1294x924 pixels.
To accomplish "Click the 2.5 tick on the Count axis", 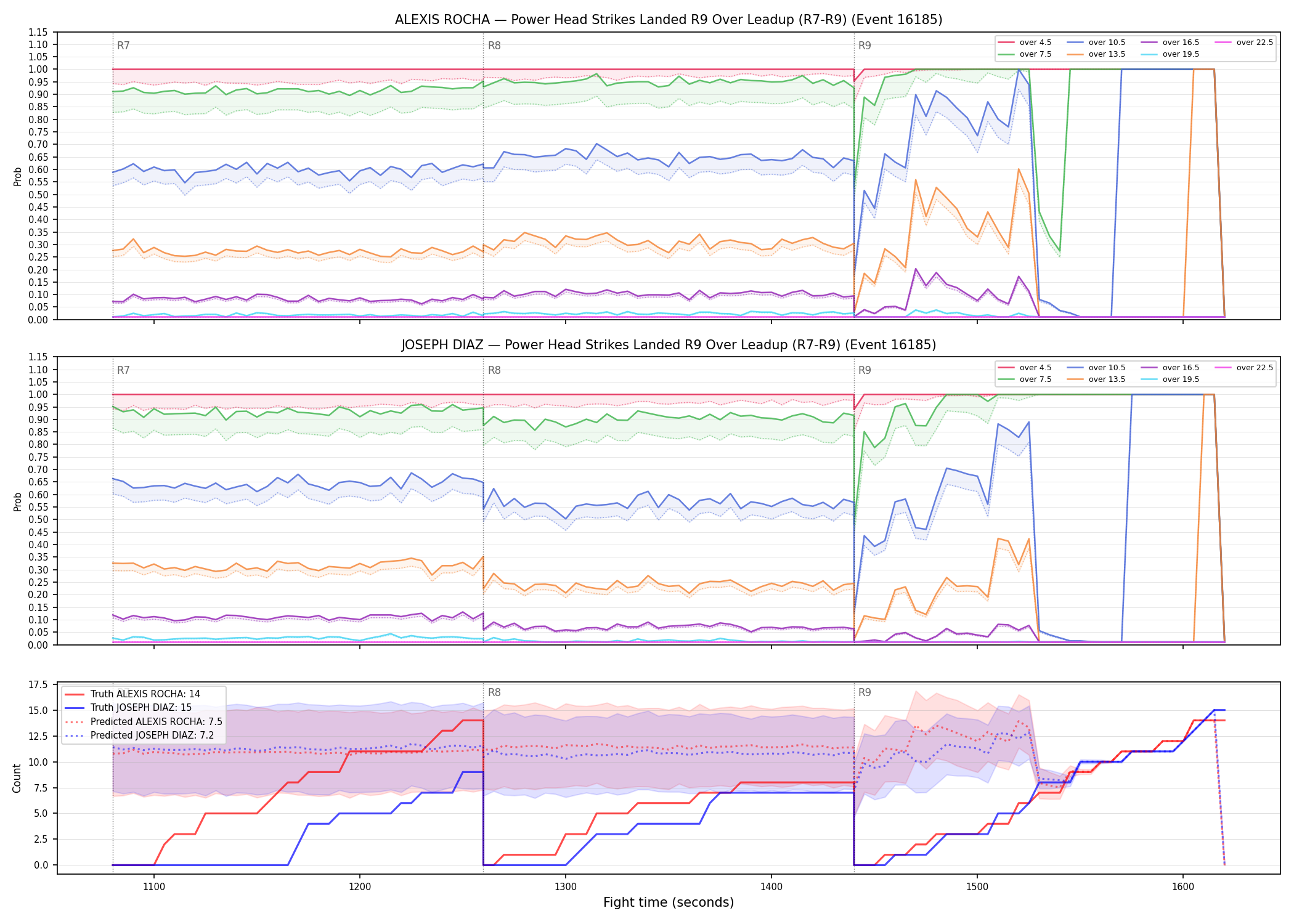I will tap(41, 839).
